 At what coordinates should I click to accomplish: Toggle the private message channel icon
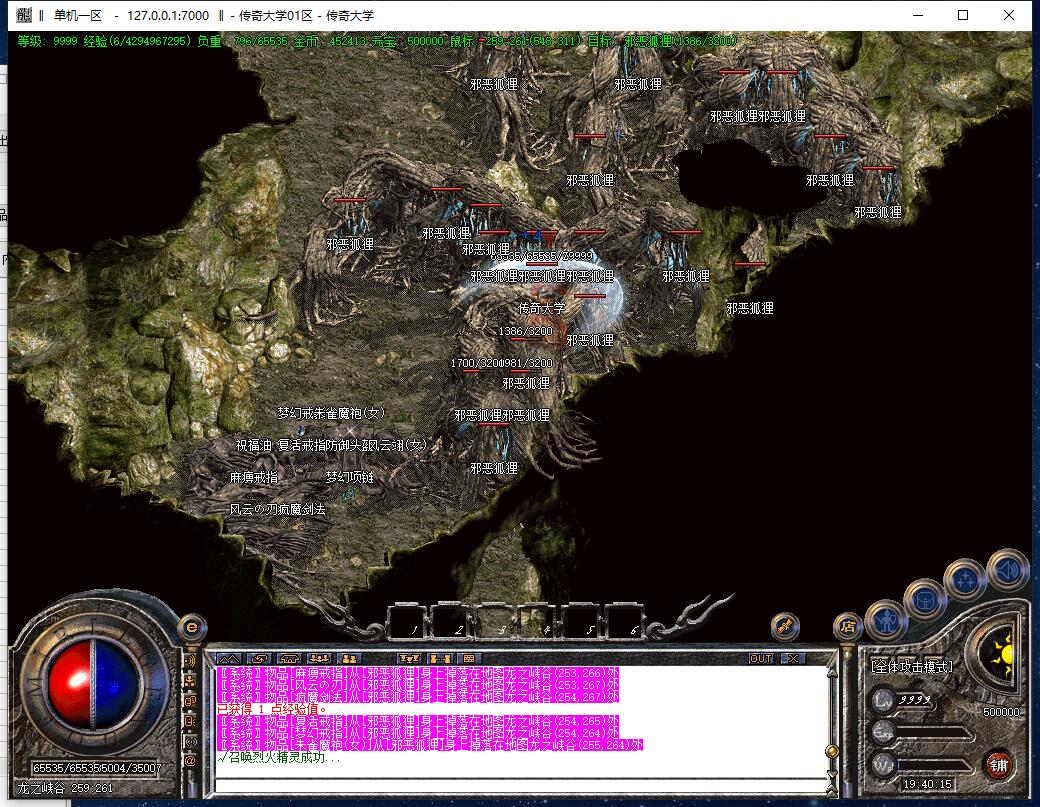(x=190, y=721)
